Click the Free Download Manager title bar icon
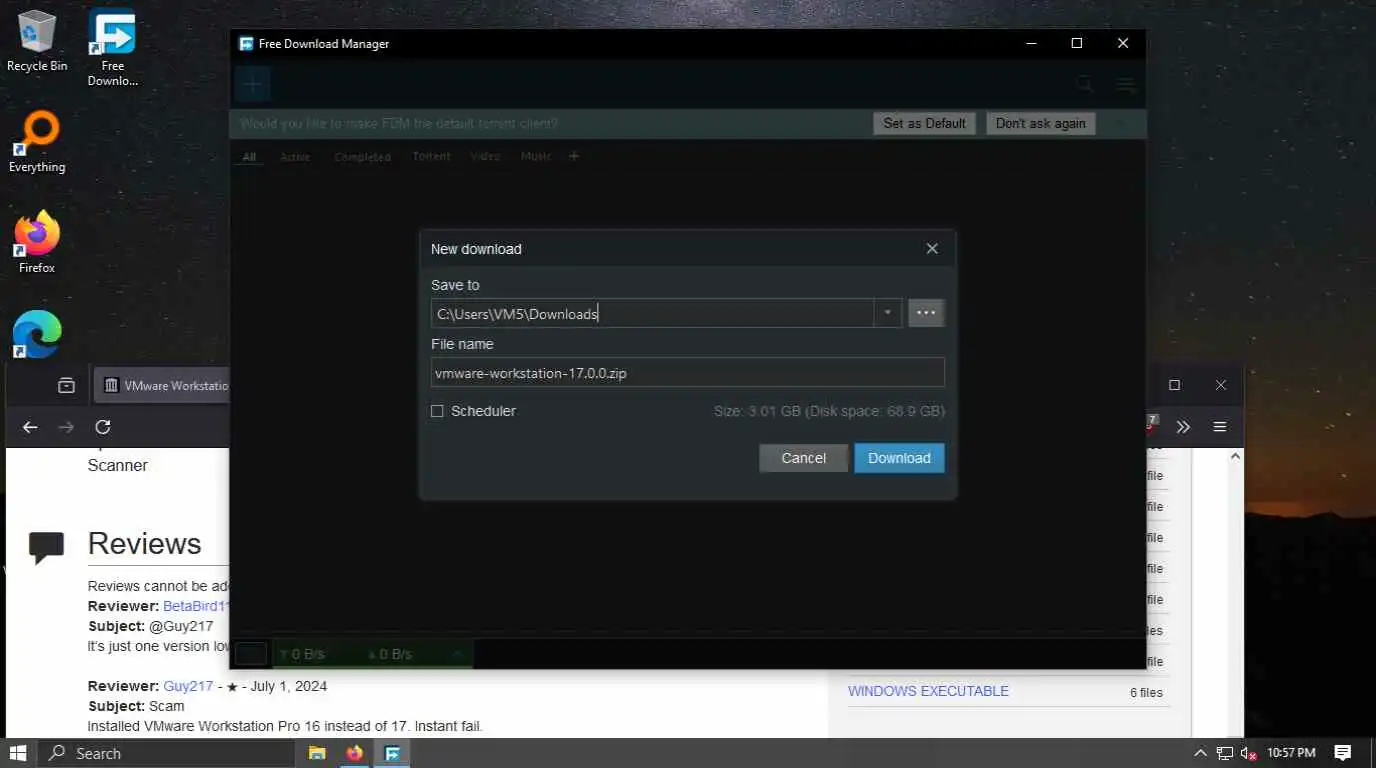The height and width of the screenshot is (768, 1376). pos(246,43)
